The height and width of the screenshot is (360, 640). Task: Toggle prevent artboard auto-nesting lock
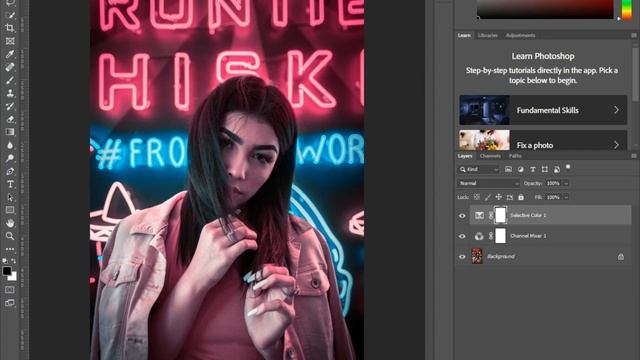click(510, 197)
